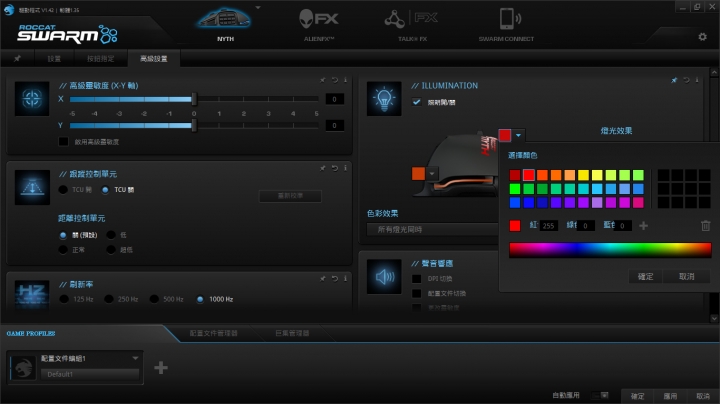This screenshot has width=720, height=404.
Task: Add custom color with plus icon
Action: click(643, 225)
